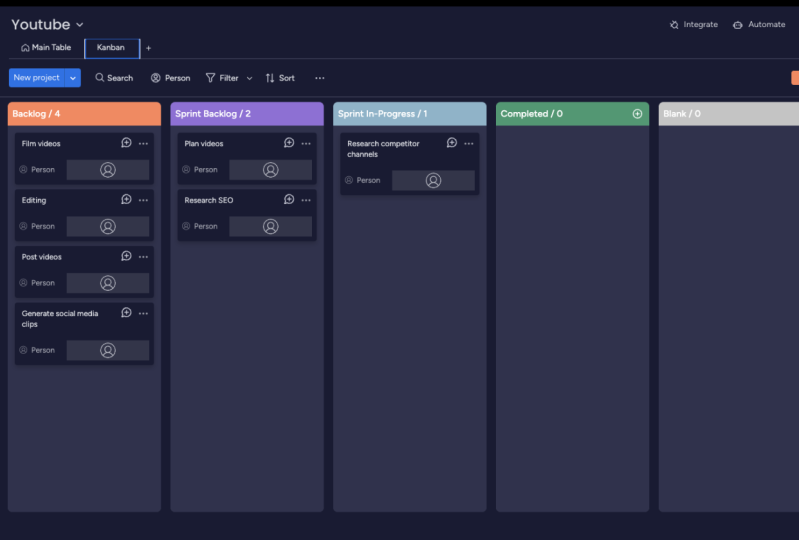Click the New project button
This screenshot has width=799, height=540.
37,78
